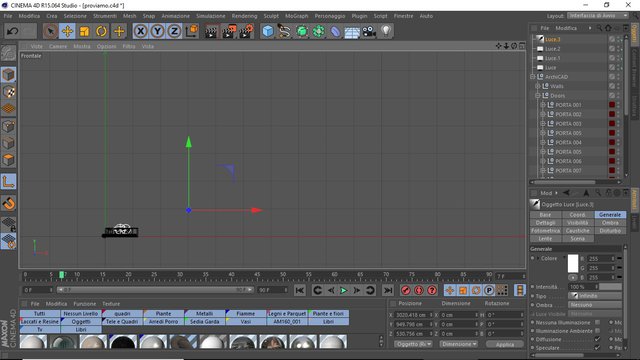Expand the PORTA 001 tree item
640x360 pixels.
tap(543, 105)
